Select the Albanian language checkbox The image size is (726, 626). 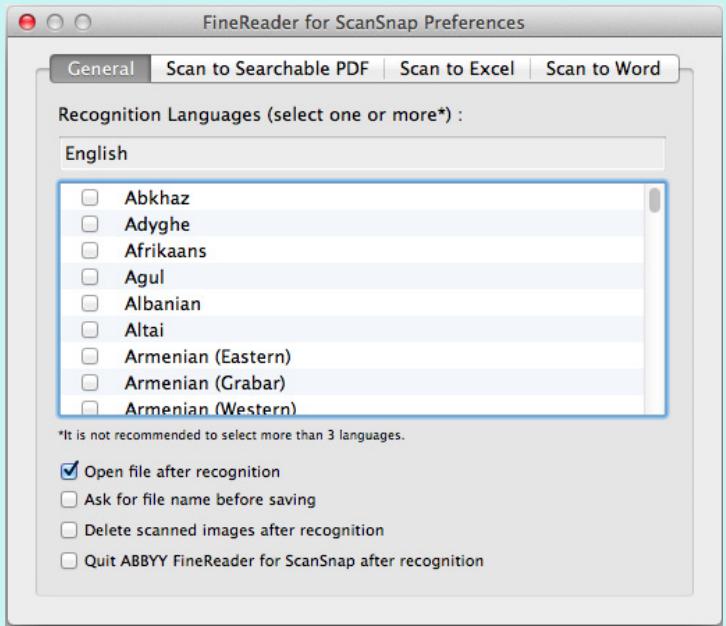pos(90,303)
